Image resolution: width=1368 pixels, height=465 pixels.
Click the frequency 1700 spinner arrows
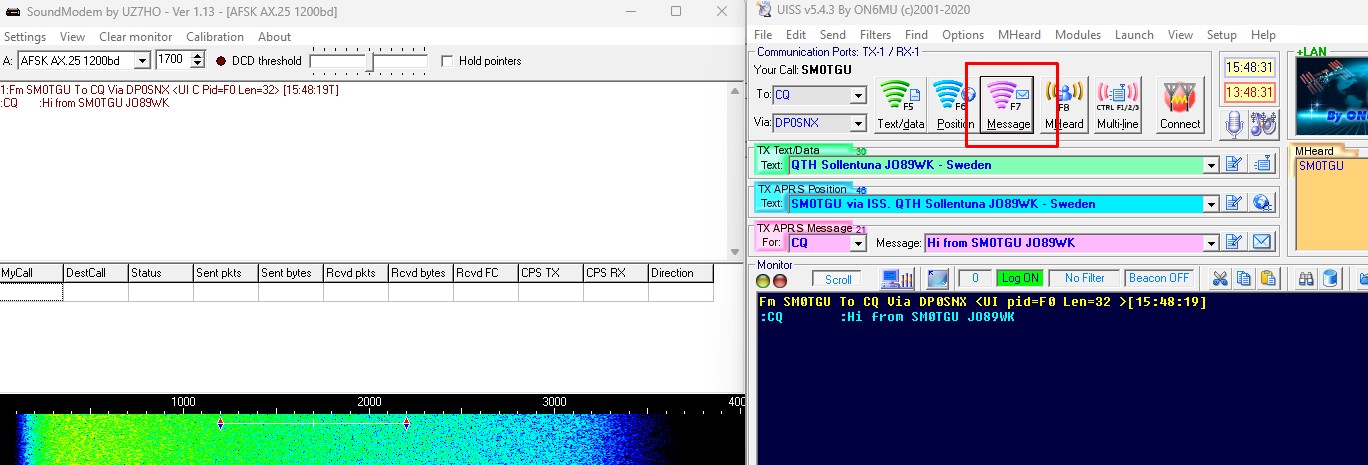coord(197,61)
